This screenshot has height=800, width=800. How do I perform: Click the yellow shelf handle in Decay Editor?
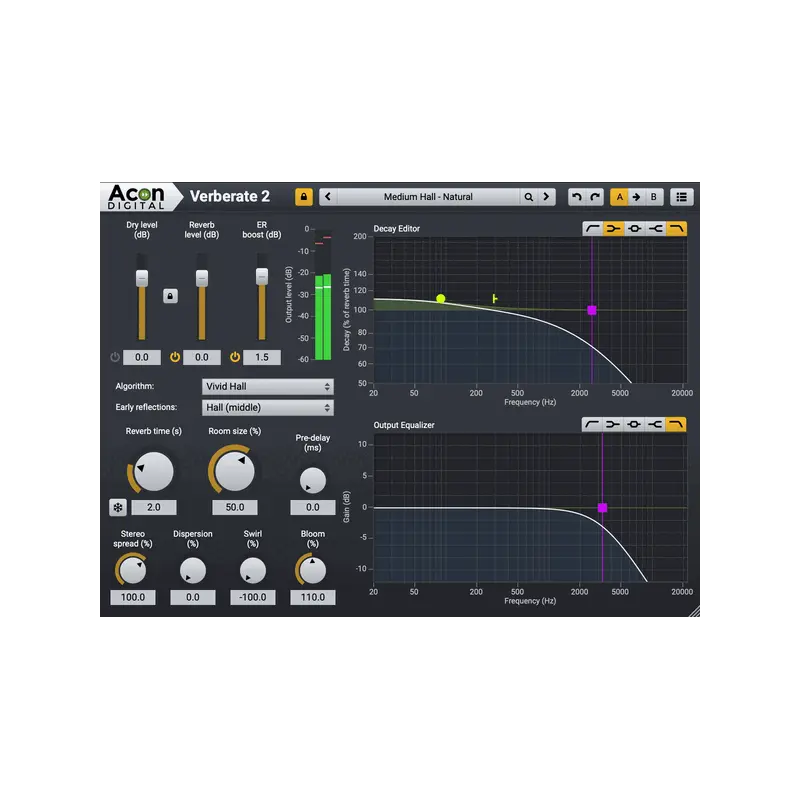tap(494, 298)
